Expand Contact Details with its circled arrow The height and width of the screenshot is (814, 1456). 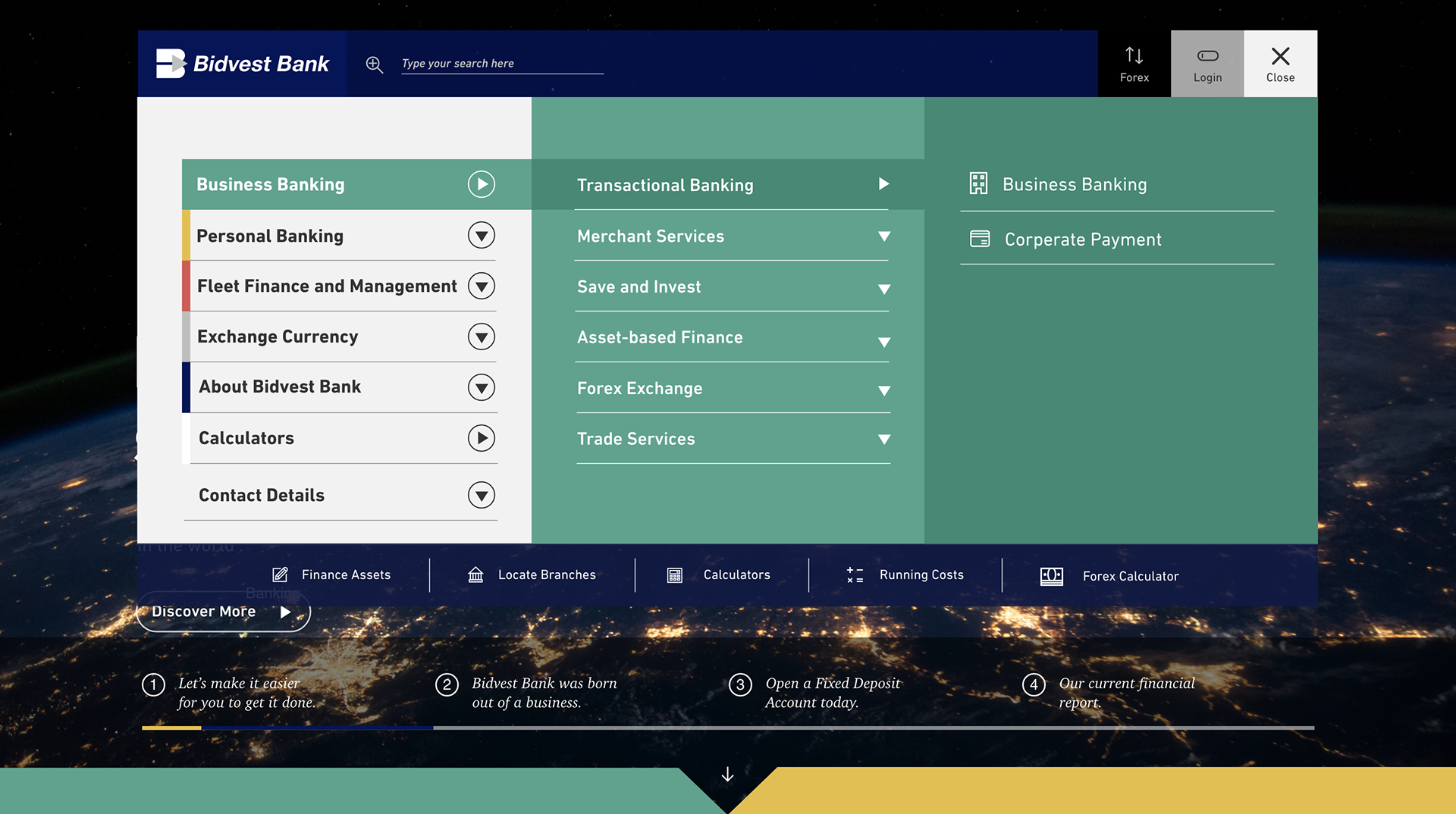[482, 495]
